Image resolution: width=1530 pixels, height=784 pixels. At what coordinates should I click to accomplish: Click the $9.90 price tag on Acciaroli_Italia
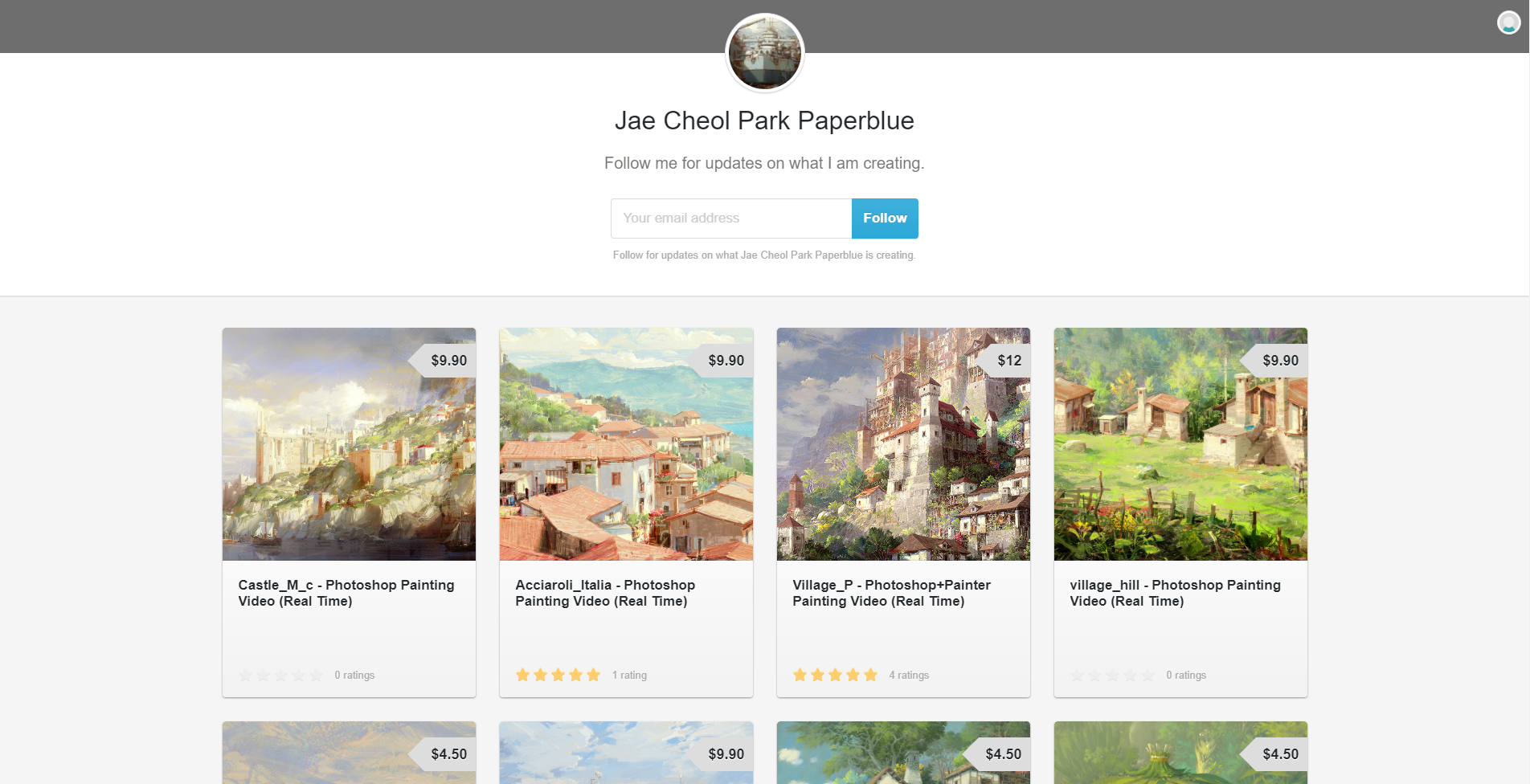(719, 361)
